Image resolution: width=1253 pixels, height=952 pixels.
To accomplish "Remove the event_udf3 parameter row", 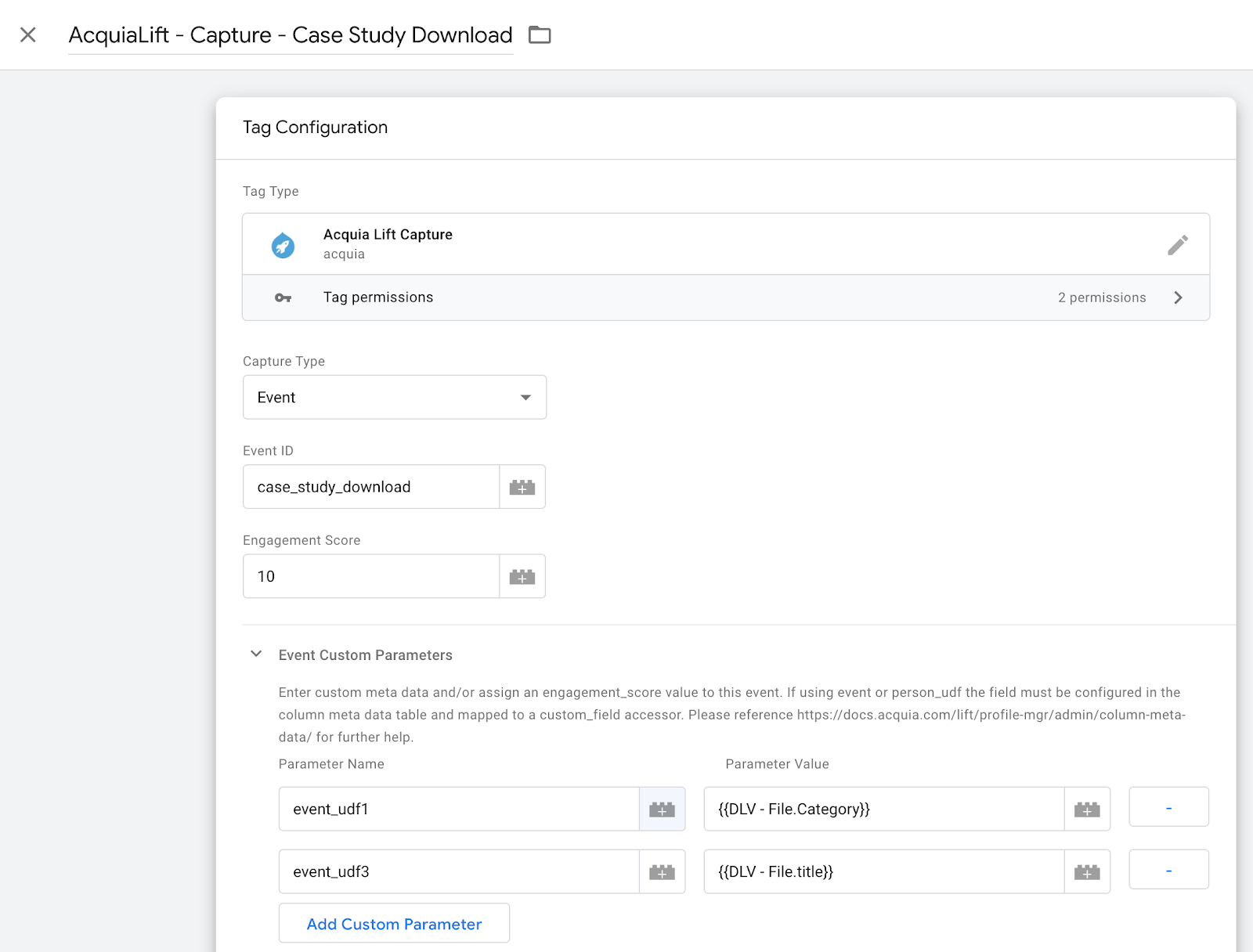I will click(1168, 869).
